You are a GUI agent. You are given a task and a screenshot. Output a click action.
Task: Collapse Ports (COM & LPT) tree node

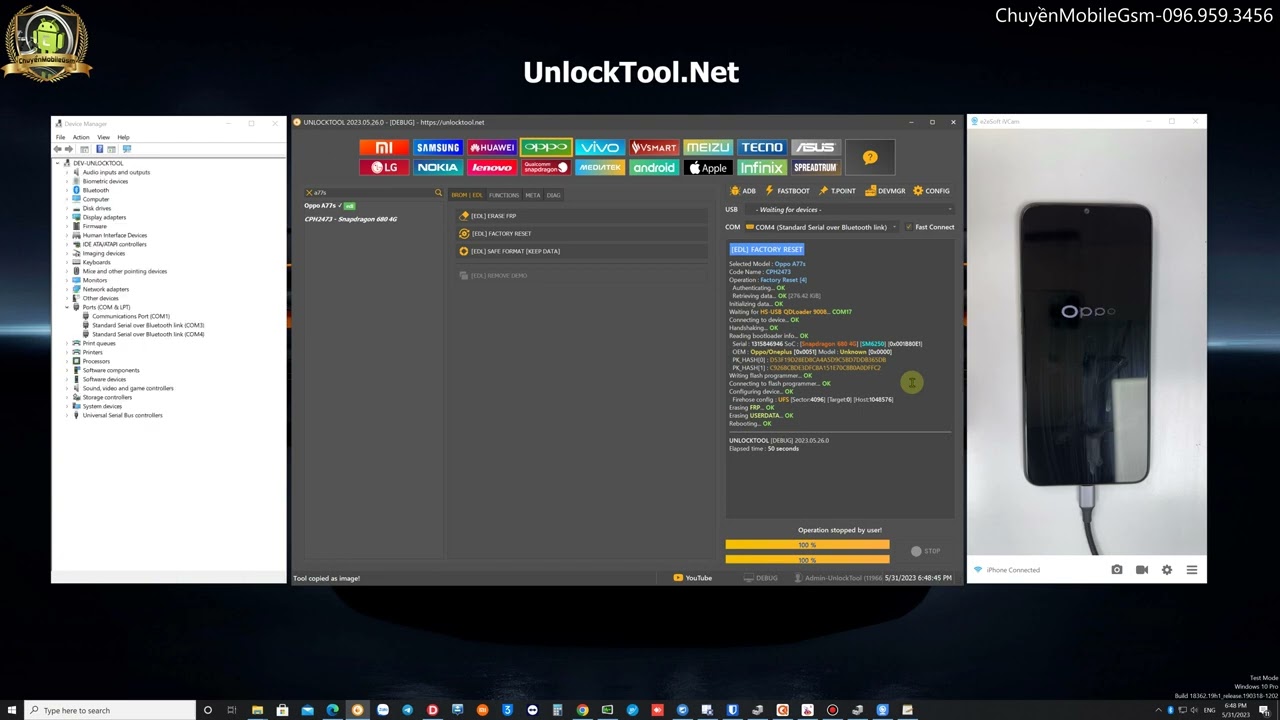[x=67, y=307]
